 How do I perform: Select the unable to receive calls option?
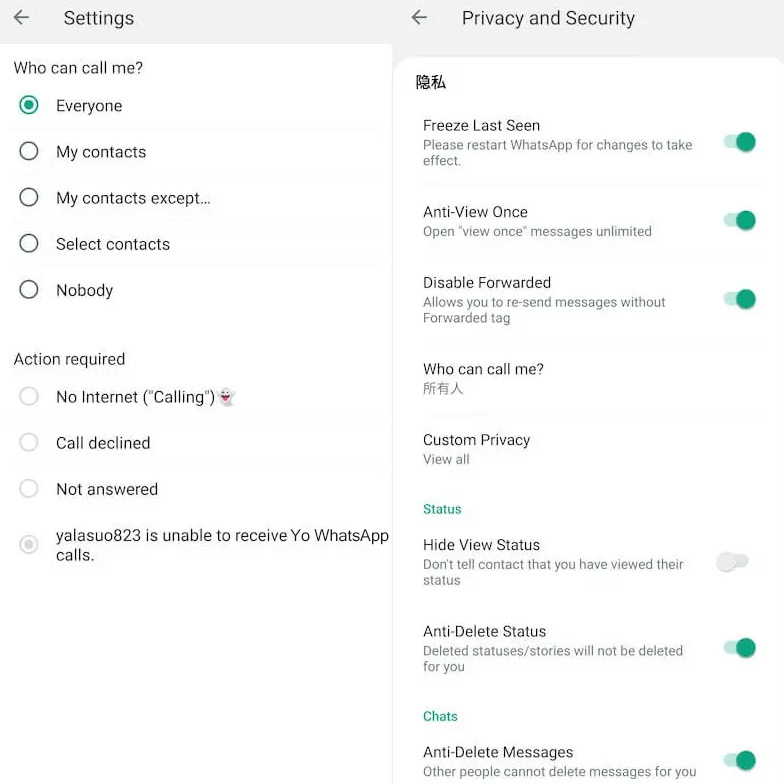coord(29,544)
